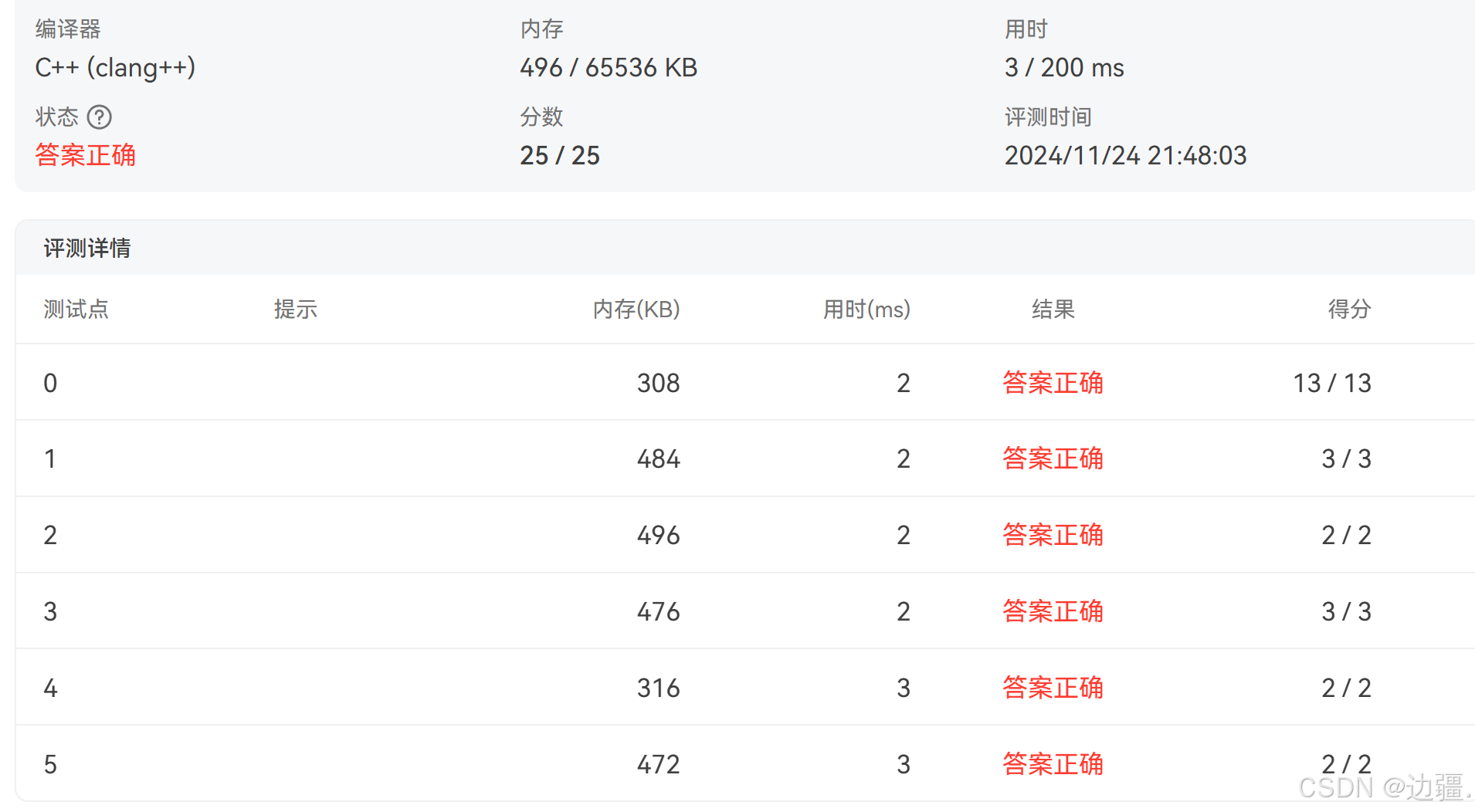The image size is (1475, 812).
Task: Click the 内存 label in summary
Action: pos(541,29)
